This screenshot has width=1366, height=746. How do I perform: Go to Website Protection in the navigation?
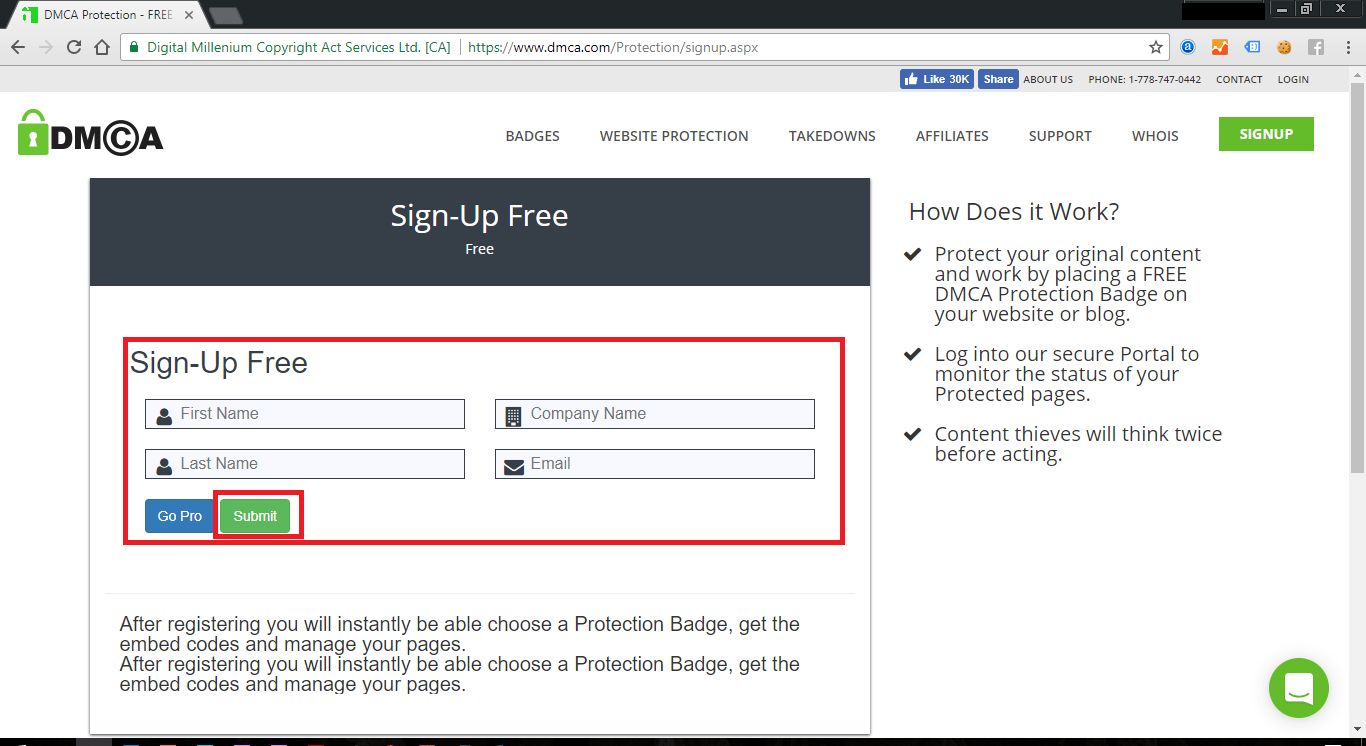pyautogui.click(x=674, y=136)
